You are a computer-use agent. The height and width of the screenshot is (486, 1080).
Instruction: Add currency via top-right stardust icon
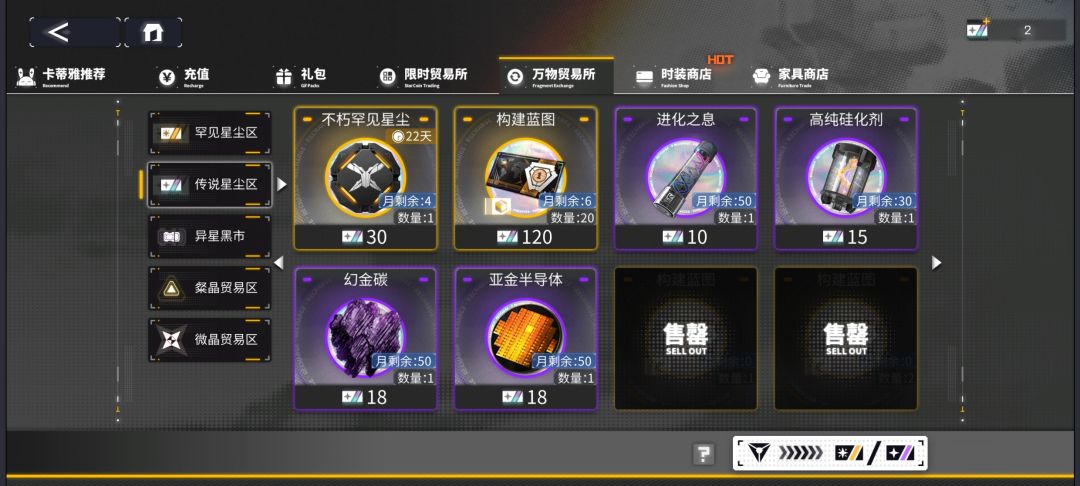[x=978, y=29]
